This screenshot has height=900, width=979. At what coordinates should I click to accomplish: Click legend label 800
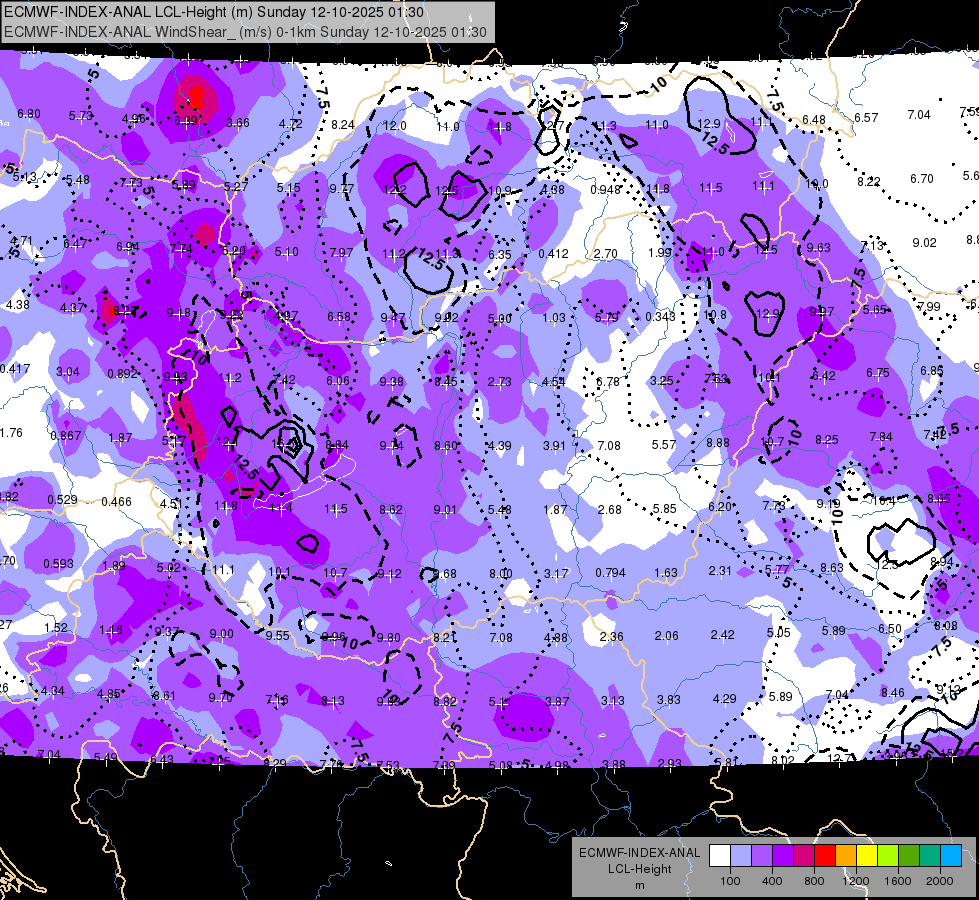(814, 881)
